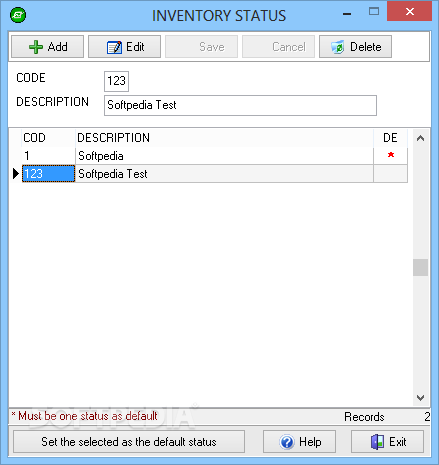Click the 'Must be one status as default' note
The width and height of the screenshot is (439, 465).
click(84, 416)
